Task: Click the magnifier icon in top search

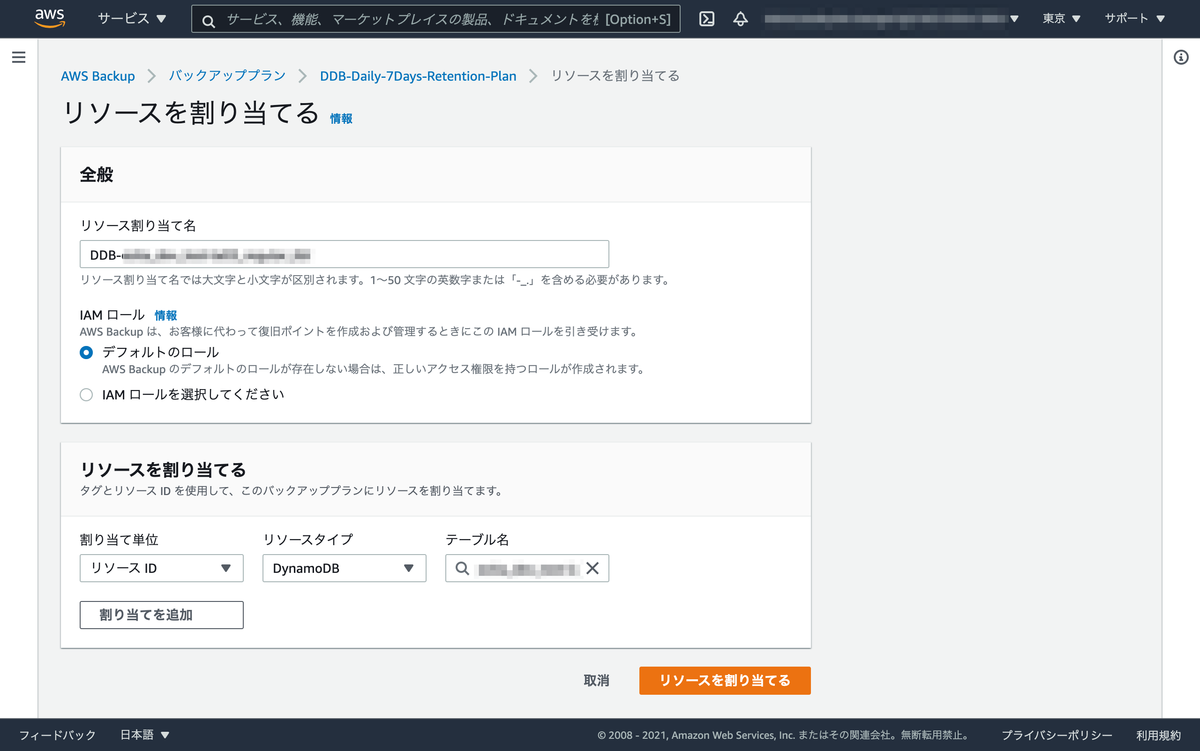Action: (208, 19)
